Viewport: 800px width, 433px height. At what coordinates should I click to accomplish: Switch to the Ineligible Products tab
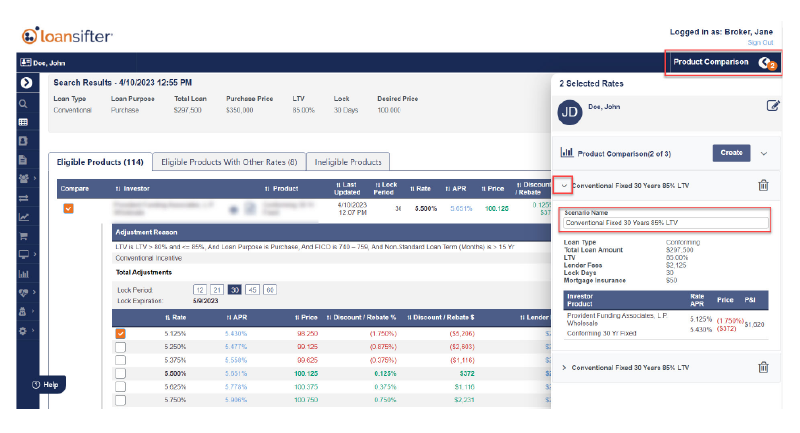346,161
